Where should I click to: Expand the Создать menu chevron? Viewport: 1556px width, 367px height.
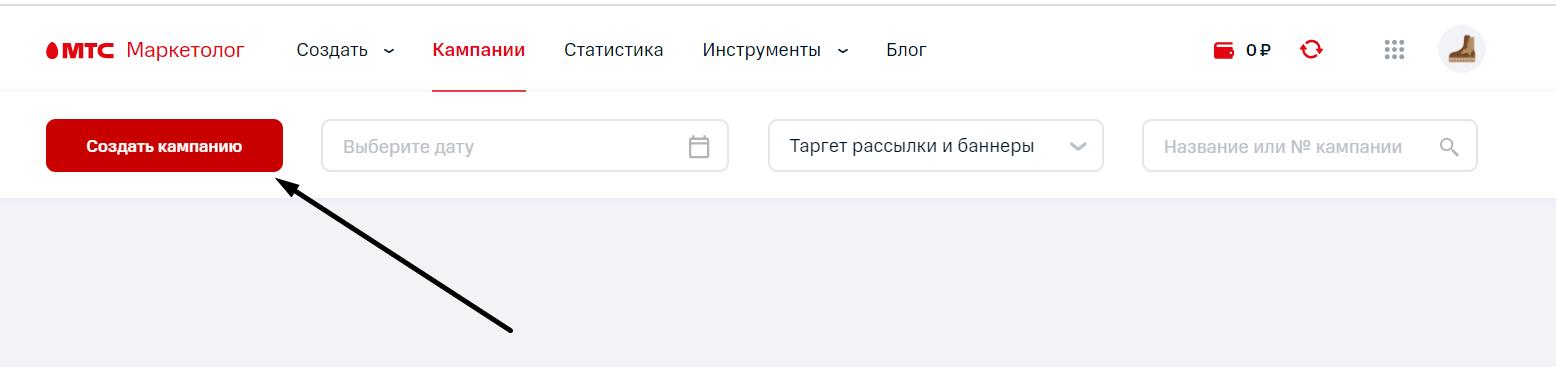[x=389, y=50]
